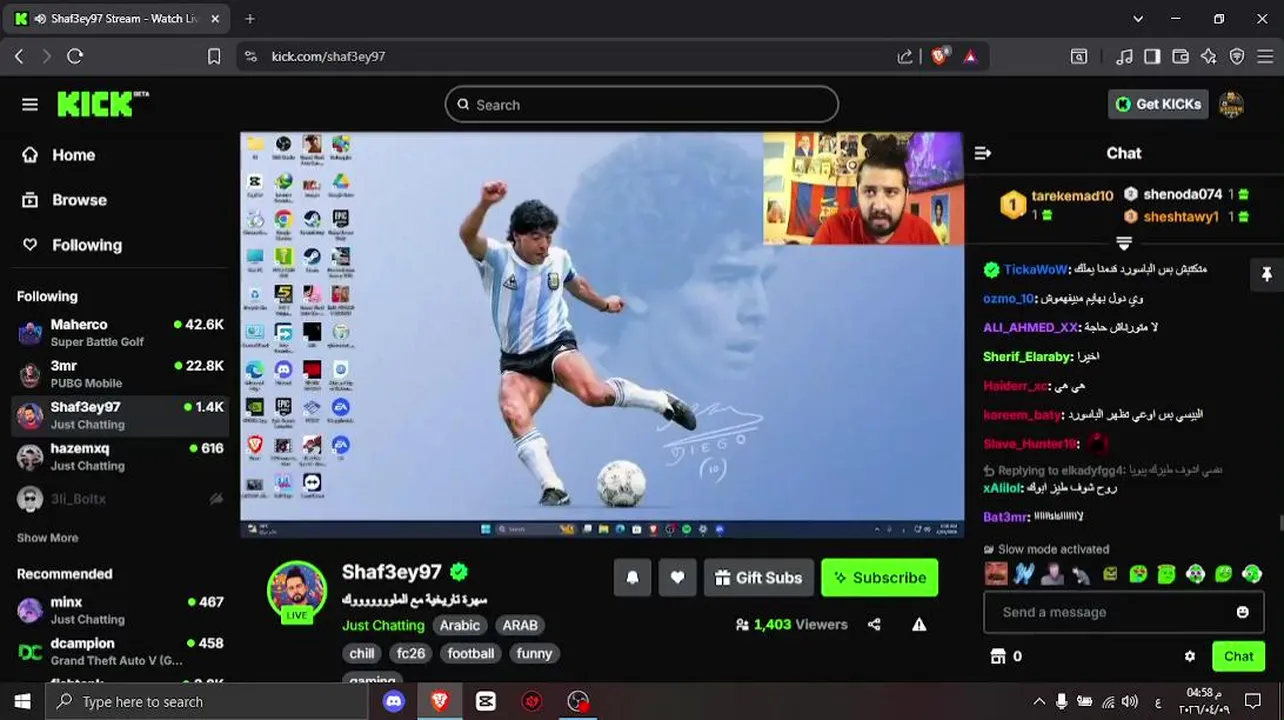Click the green Subscribe button
The height and width of the screenshot is (720, 1284).
pos(880,577)
